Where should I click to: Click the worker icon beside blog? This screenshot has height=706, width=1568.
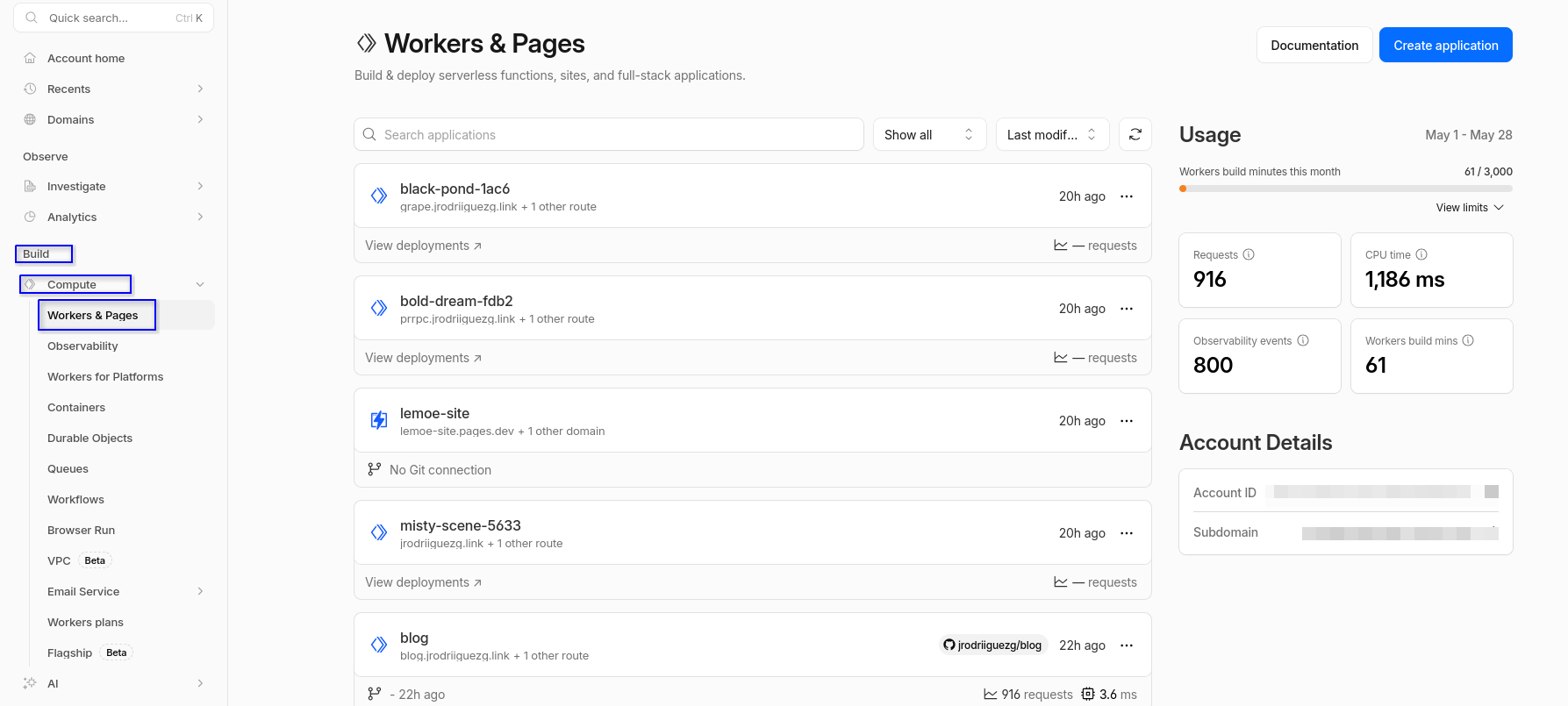point(379,645)
